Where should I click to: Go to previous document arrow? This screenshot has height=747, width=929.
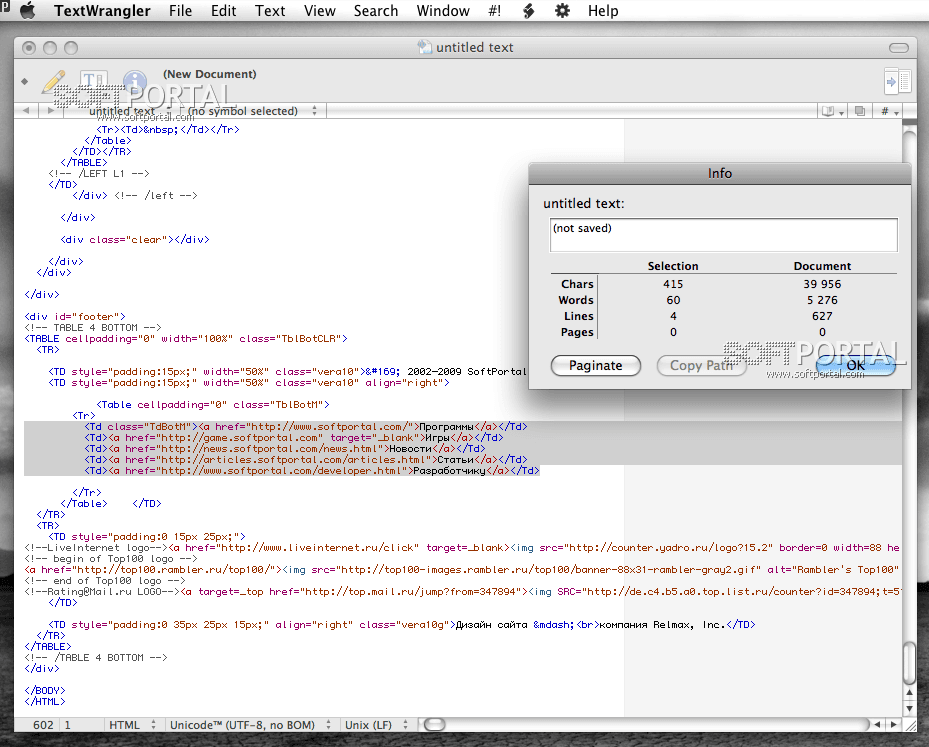(25, 111)
